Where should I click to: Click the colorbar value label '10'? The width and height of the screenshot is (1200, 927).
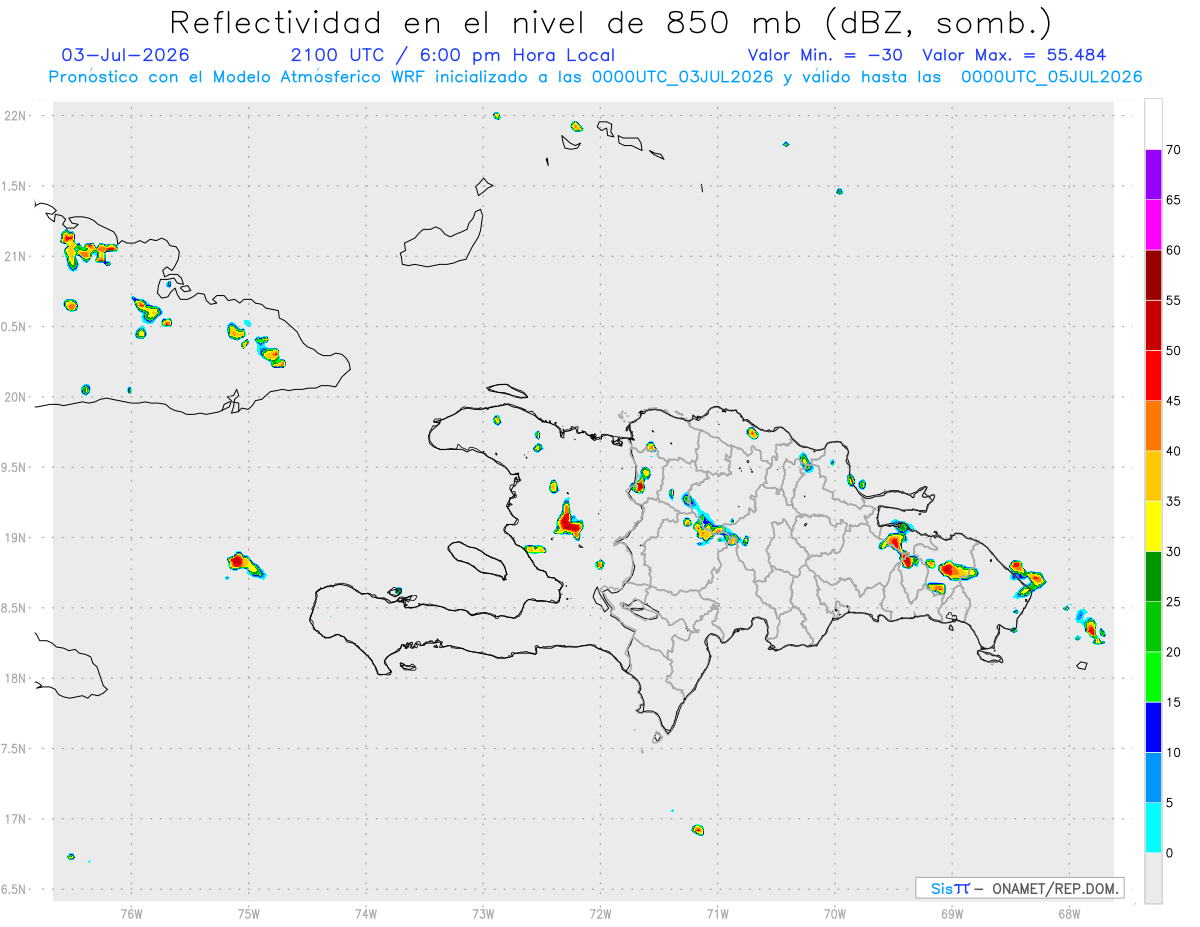(1174, 753)
